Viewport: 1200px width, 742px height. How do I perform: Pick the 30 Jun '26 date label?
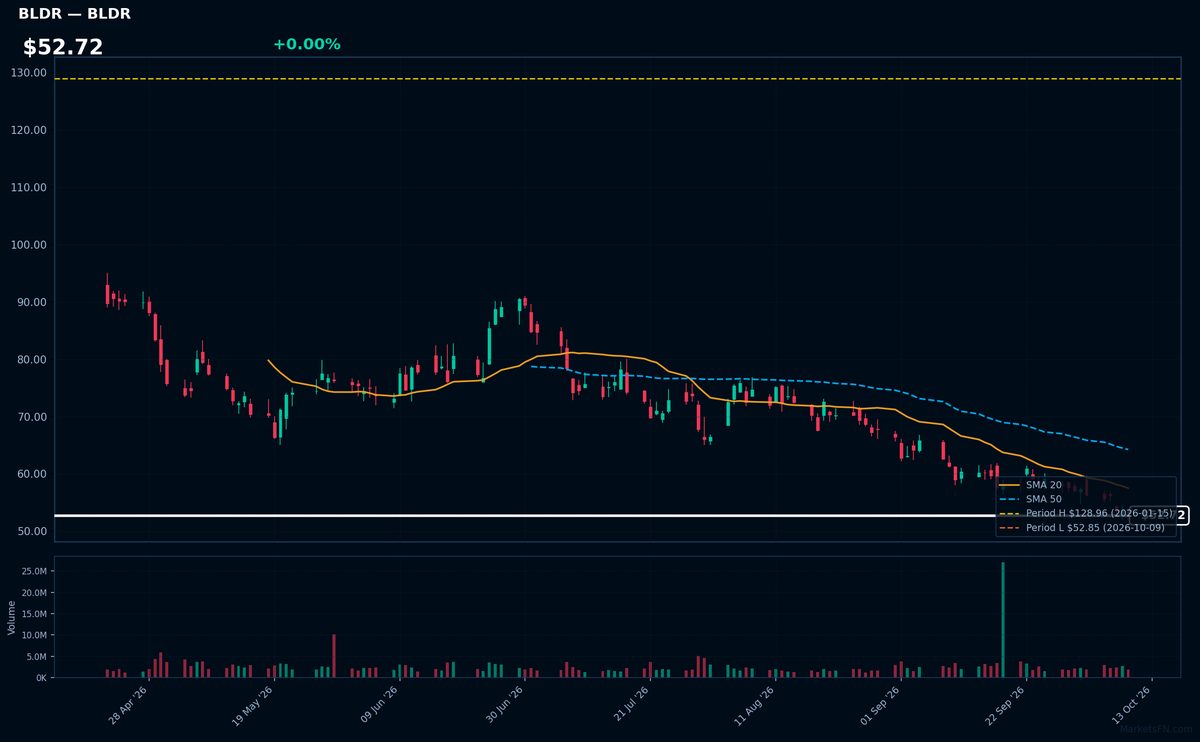coord(505,706)
